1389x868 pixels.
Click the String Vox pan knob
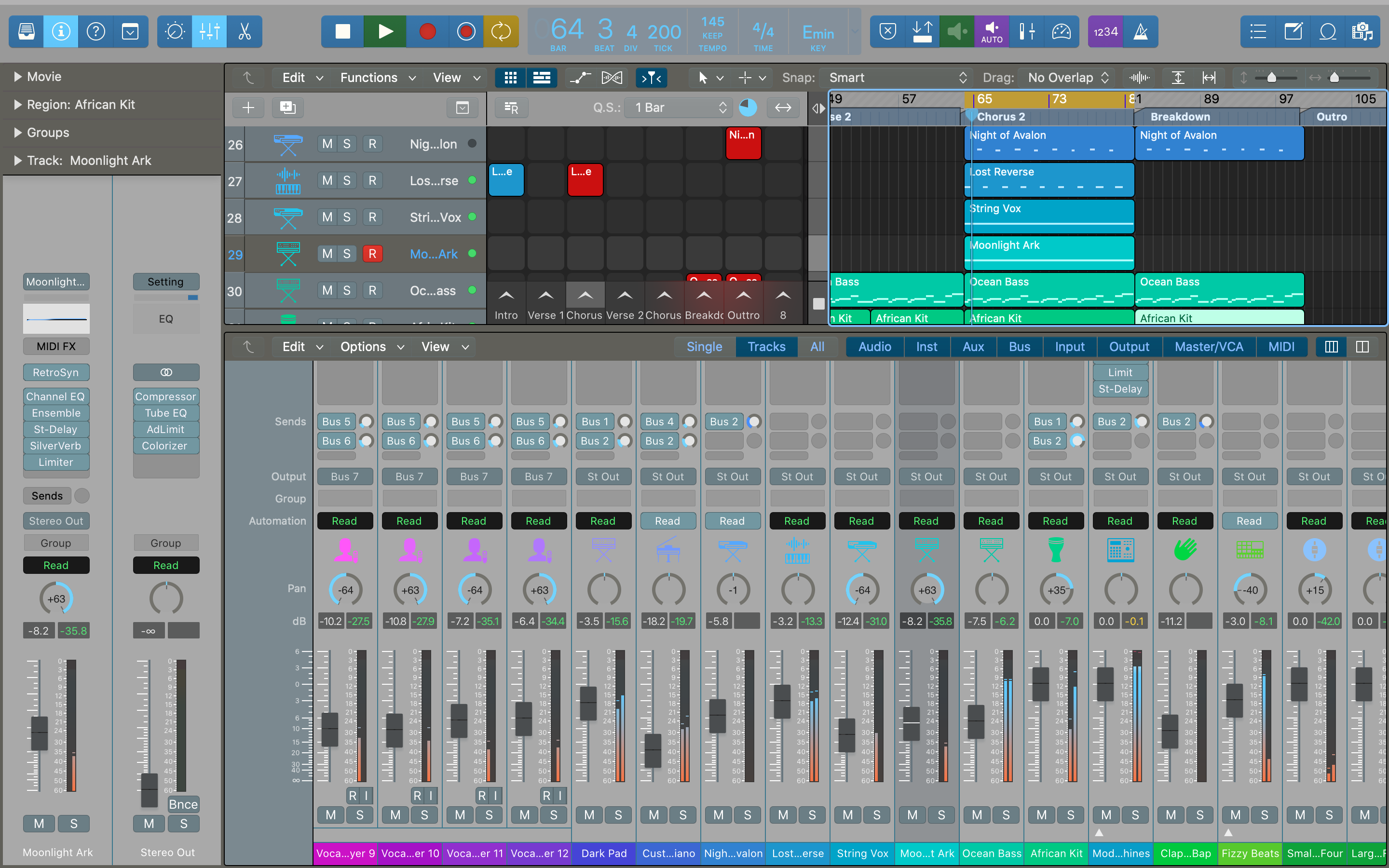(862, 590)
